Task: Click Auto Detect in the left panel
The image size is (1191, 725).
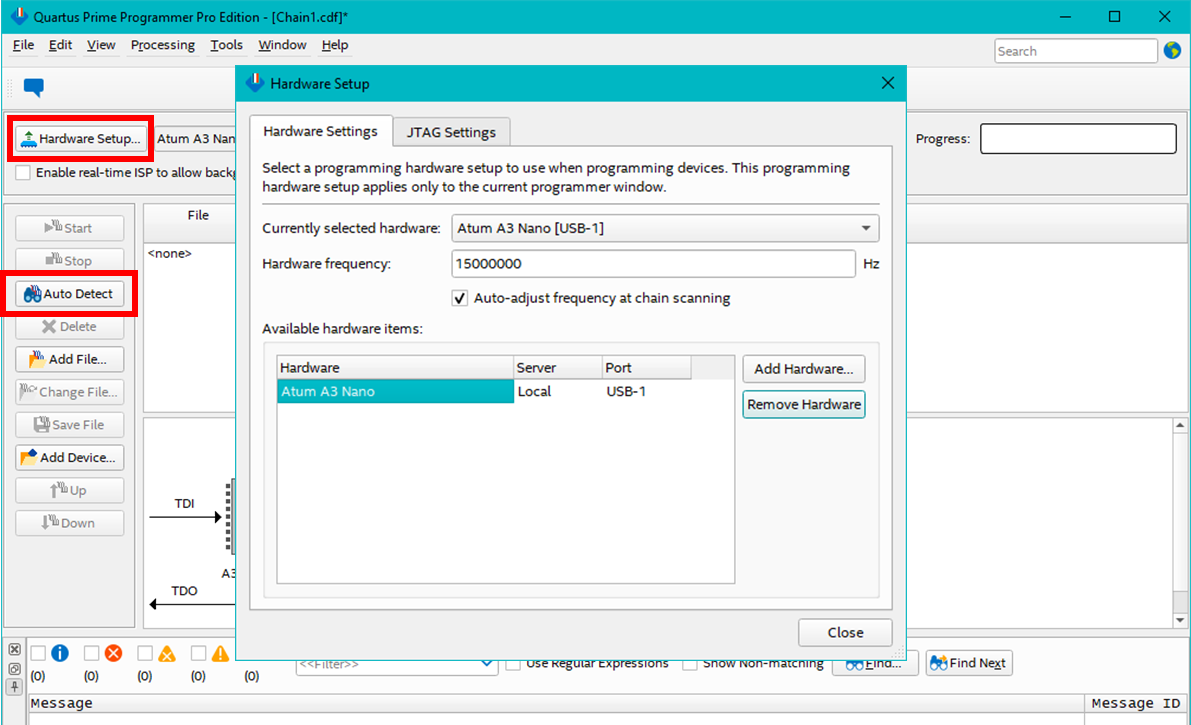Action: (70, 294)
